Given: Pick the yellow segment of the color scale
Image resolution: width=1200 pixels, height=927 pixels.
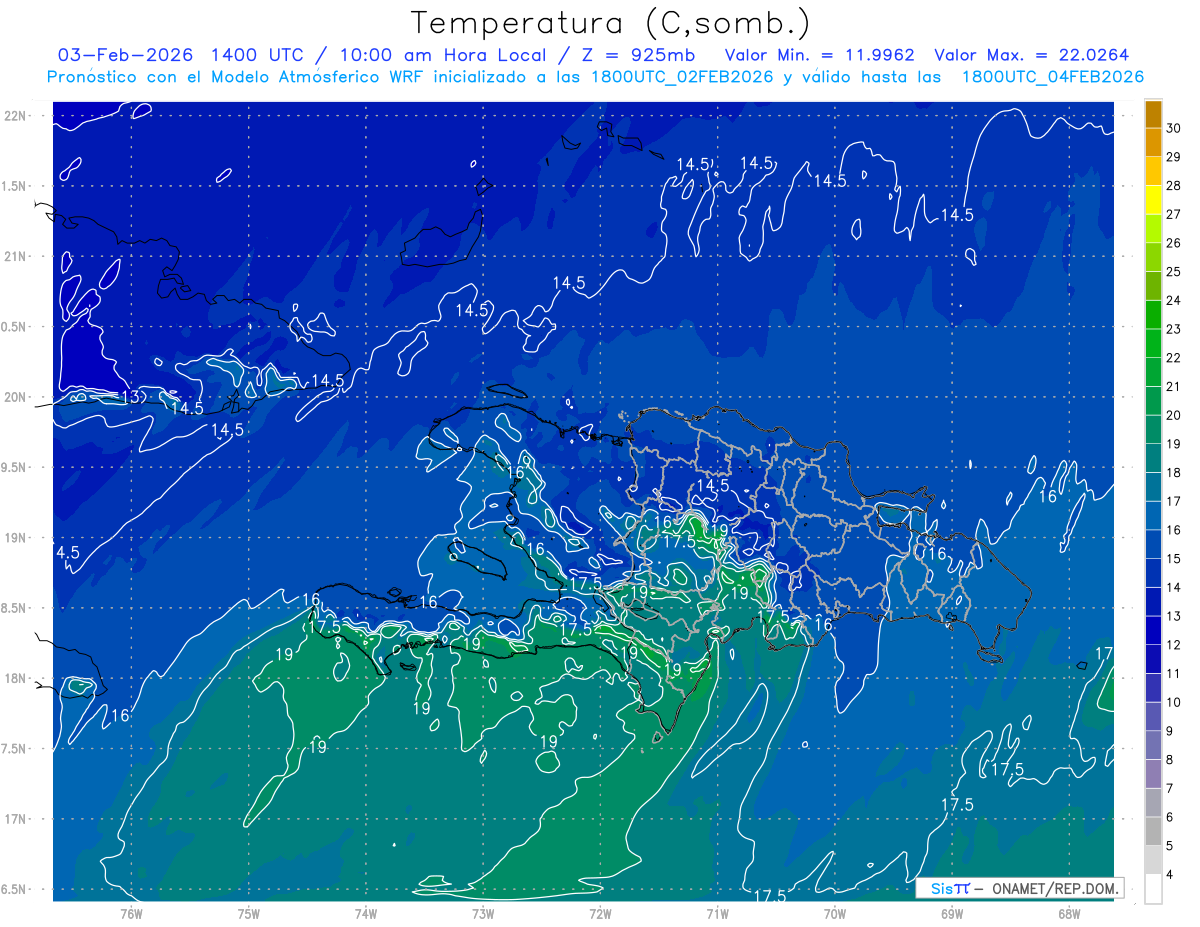Looking at the screenshot, I should tap(1153, 200).
